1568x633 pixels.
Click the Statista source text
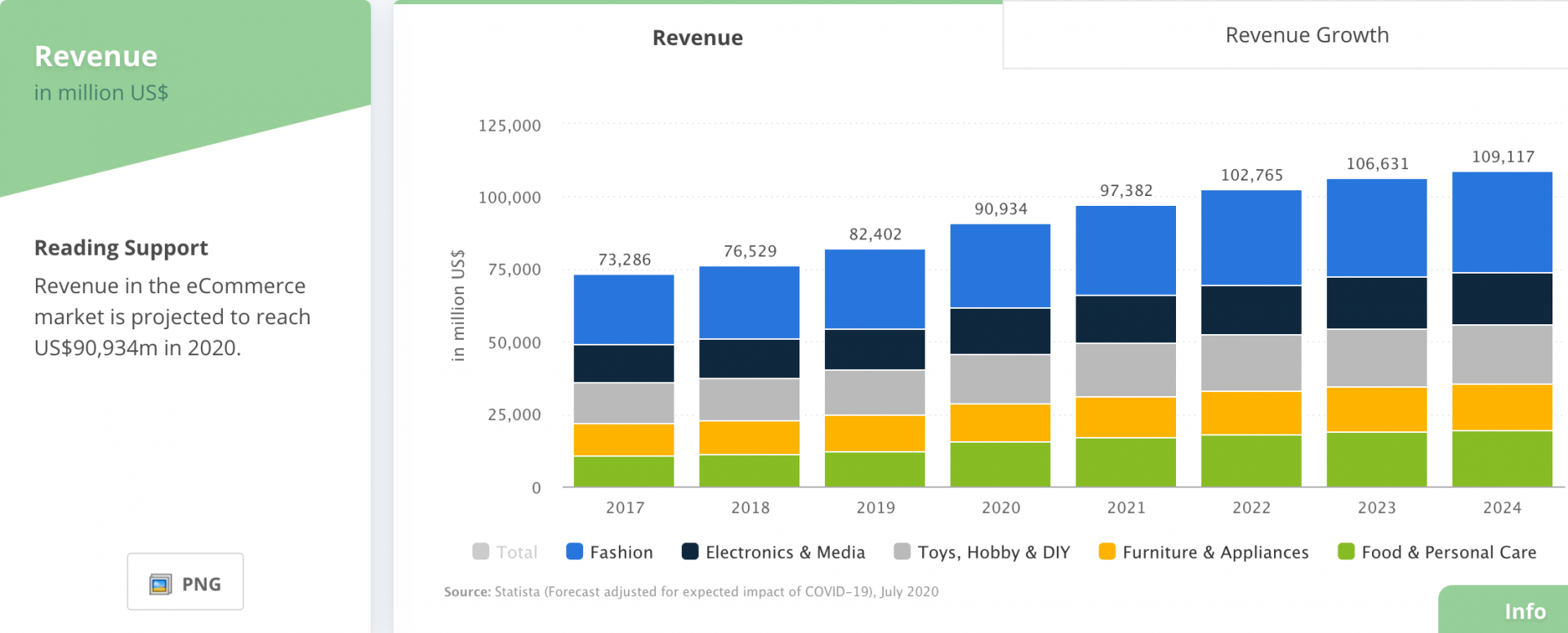coord(691,591)
